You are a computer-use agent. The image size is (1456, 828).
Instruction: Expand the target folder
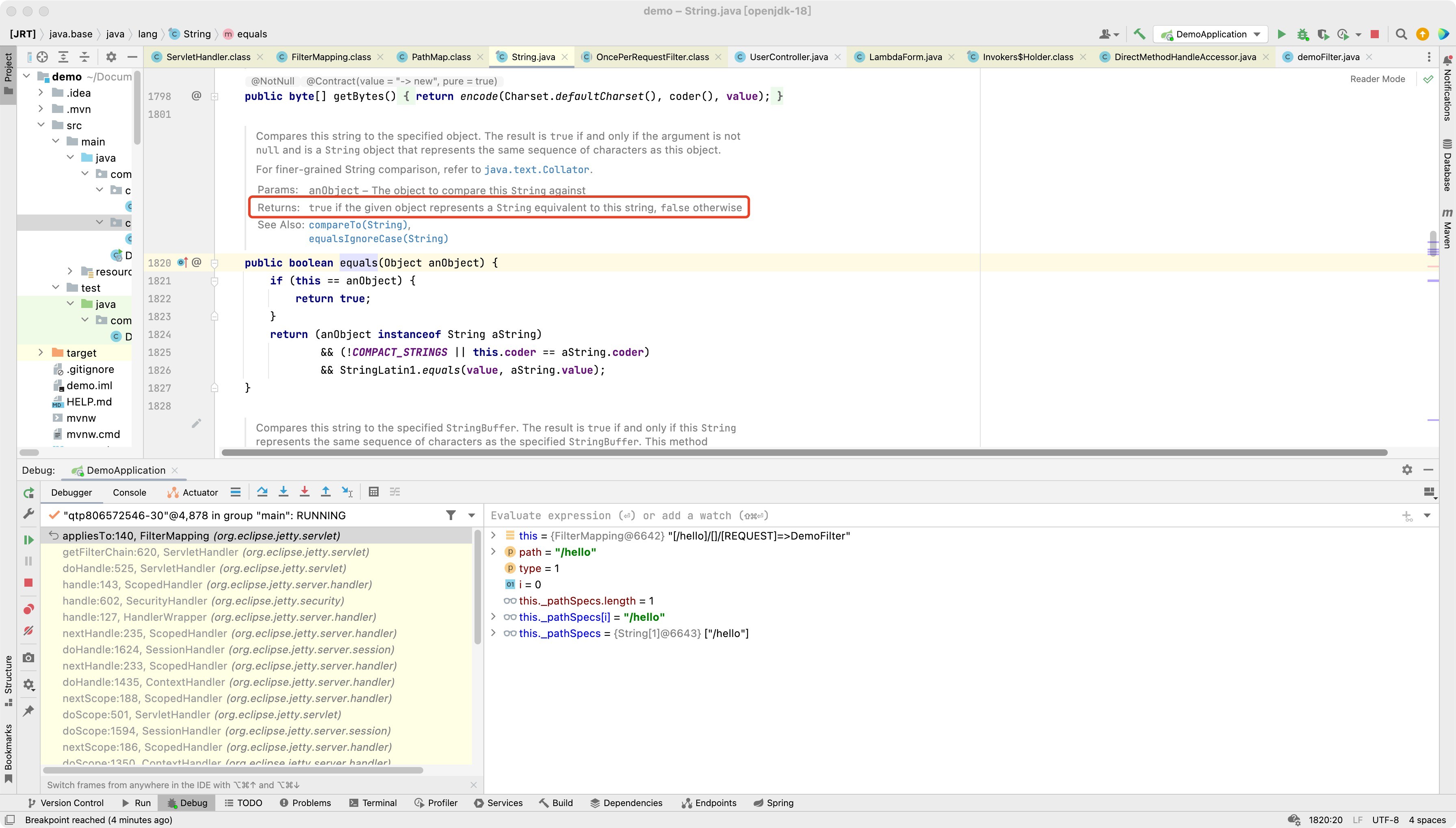click(40, 353)
